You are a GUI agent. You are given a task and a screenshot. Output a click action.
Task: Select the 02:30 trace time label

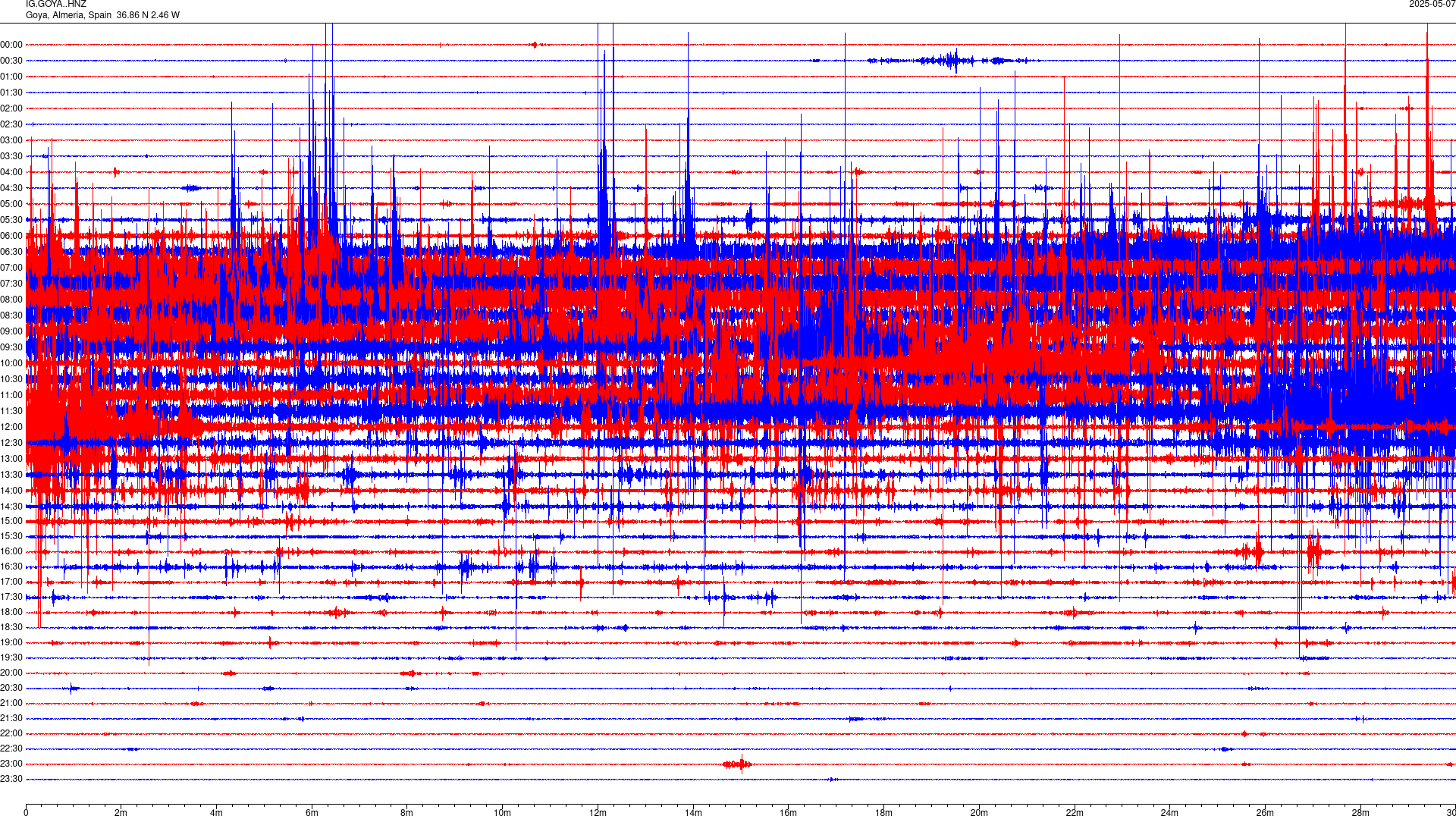tap(11, 124)
